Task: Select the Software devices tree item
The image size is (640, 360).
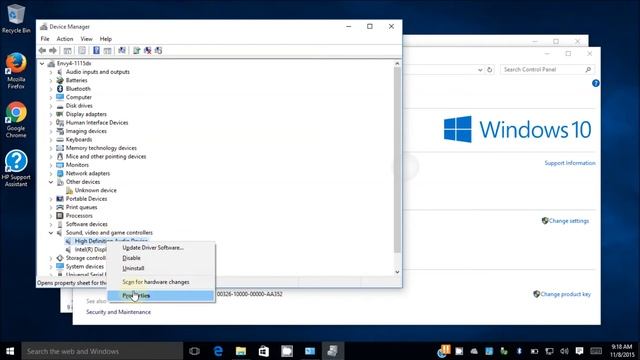Action: pos(87,224)
